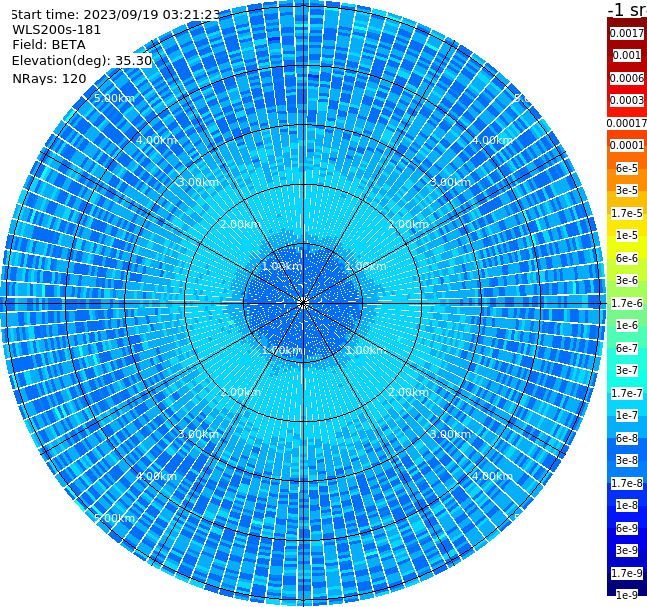Select the 1.7e-7 colorbar label

627,393
